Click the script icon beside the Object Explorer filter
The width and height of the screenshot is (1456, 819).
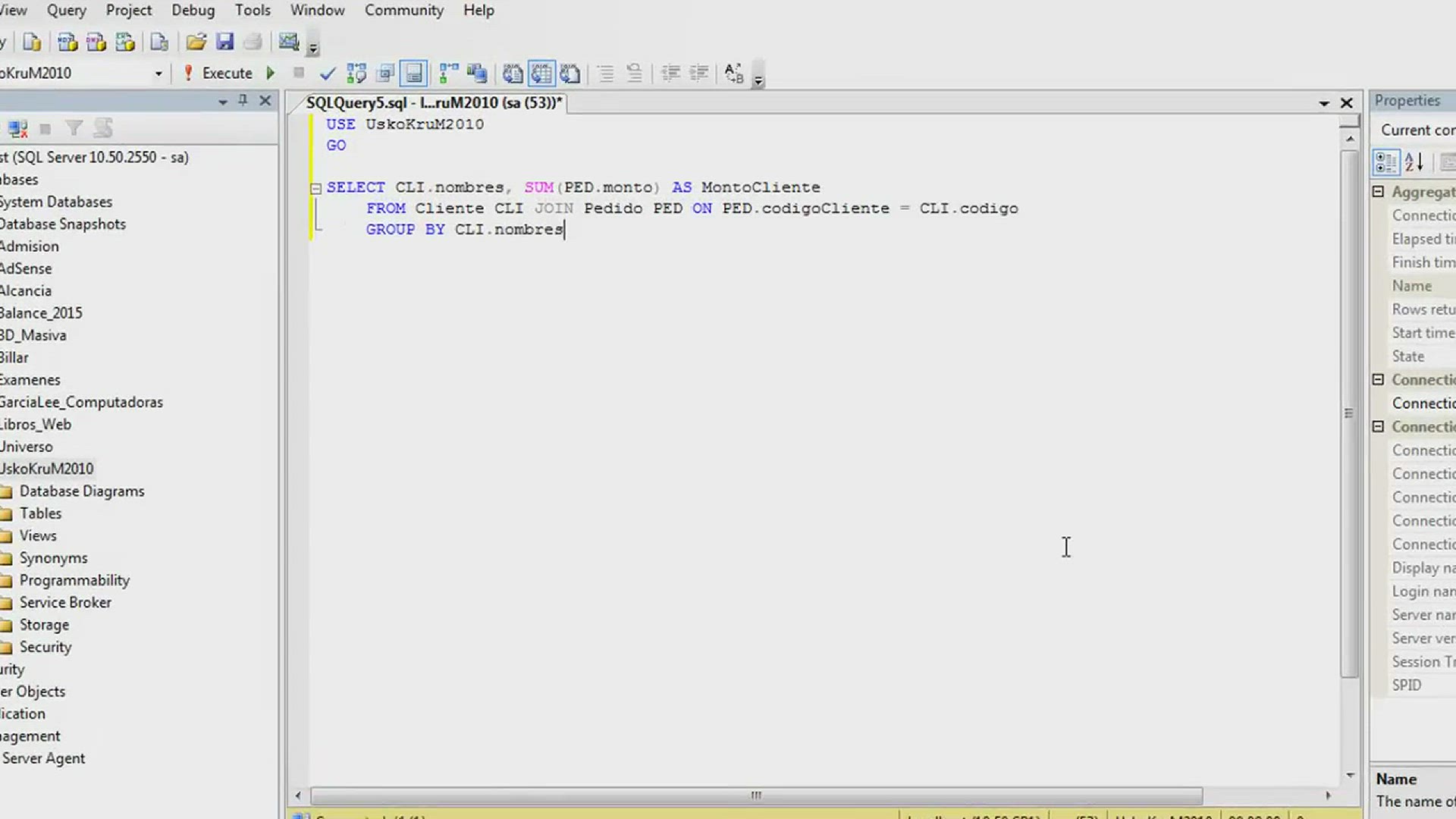point(103,128)
